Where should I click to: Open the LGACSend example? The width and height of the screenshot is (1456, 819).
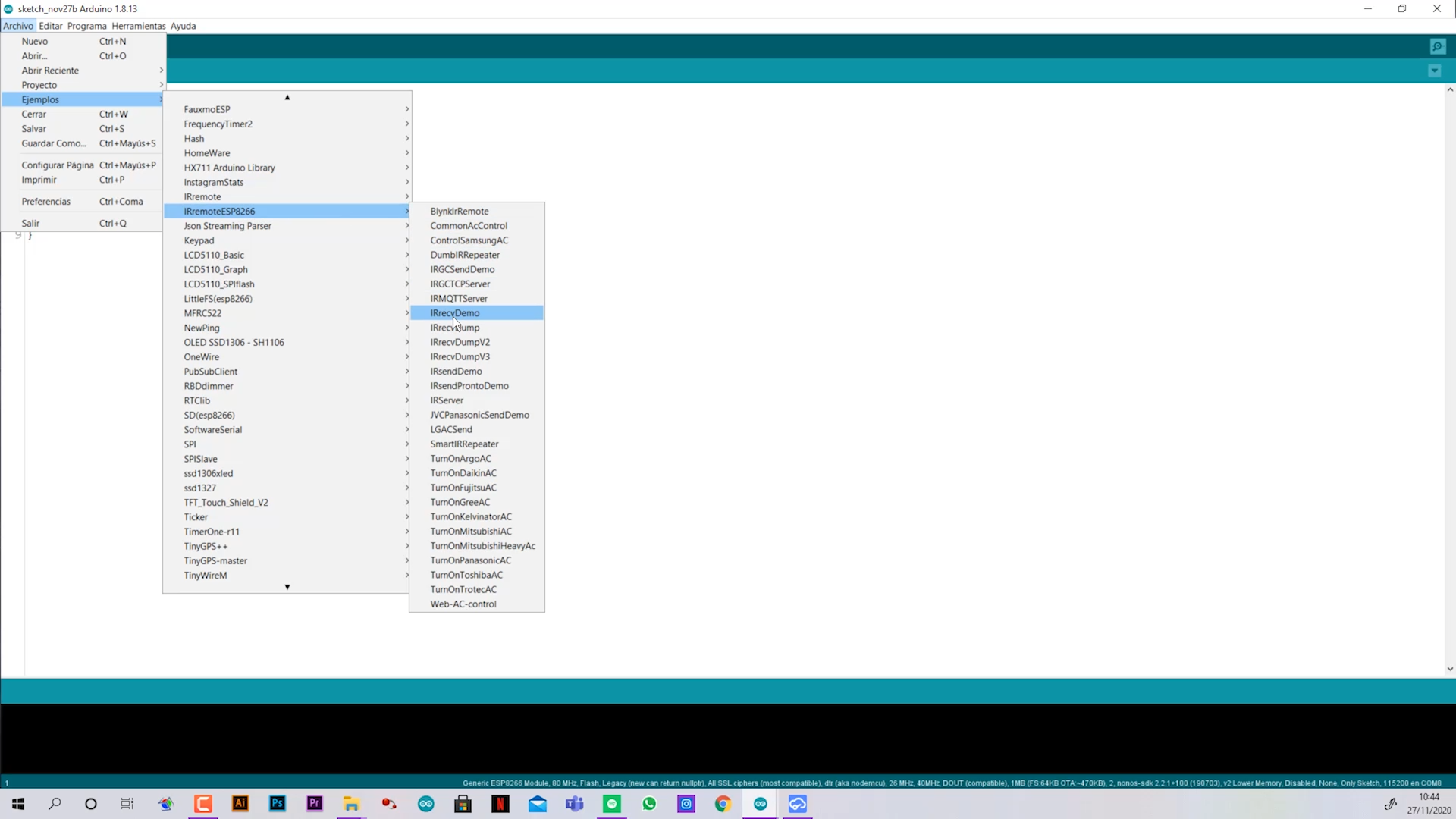477,430
